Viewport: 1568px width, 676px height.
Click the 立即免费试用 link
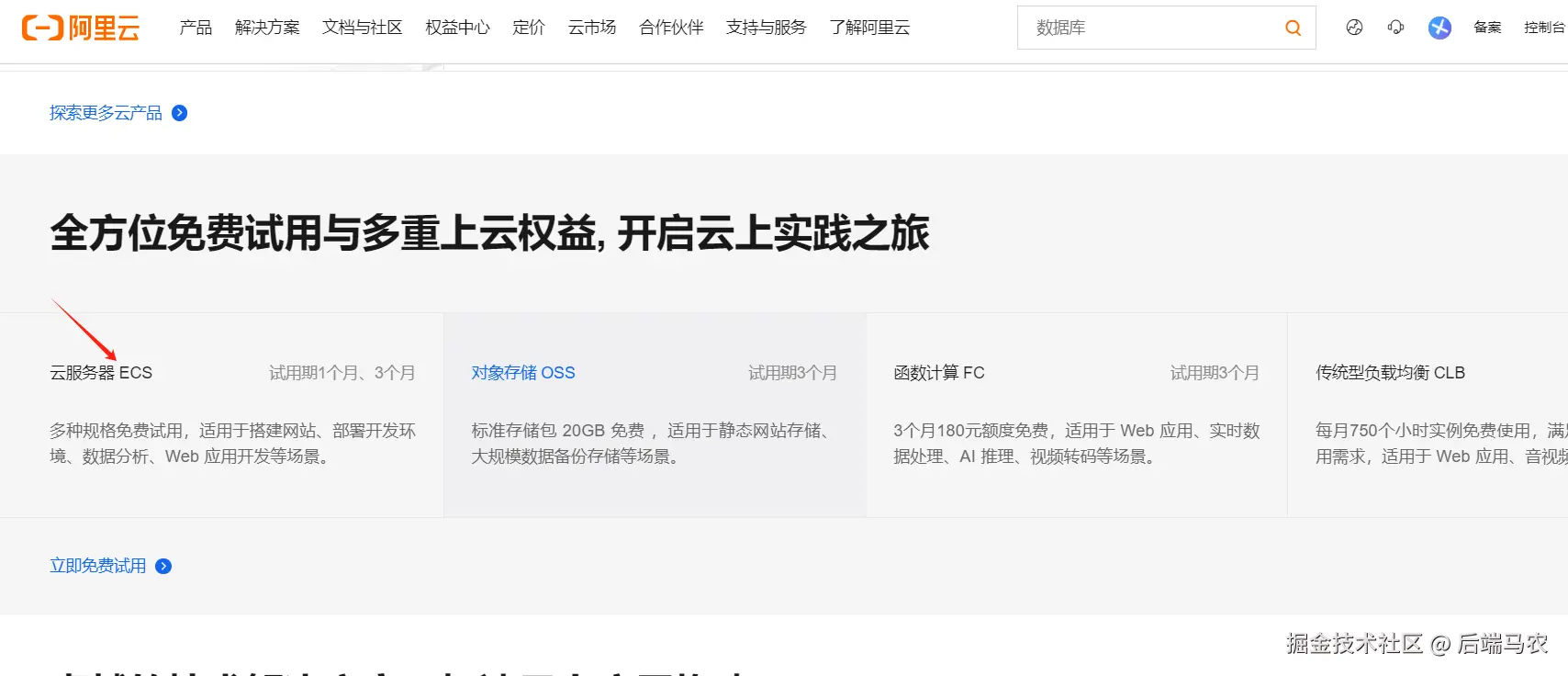pos(97,566)
